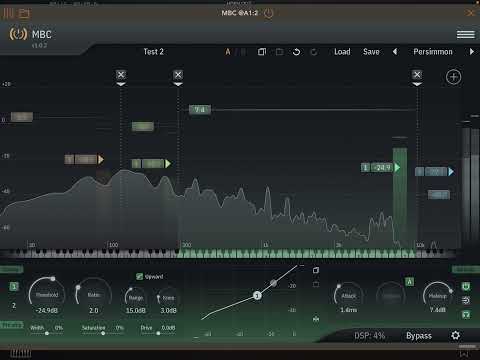Click the Bypass button
Viewport: 480px width, 360px height.
pyautogui.click(x=419, y=336)
